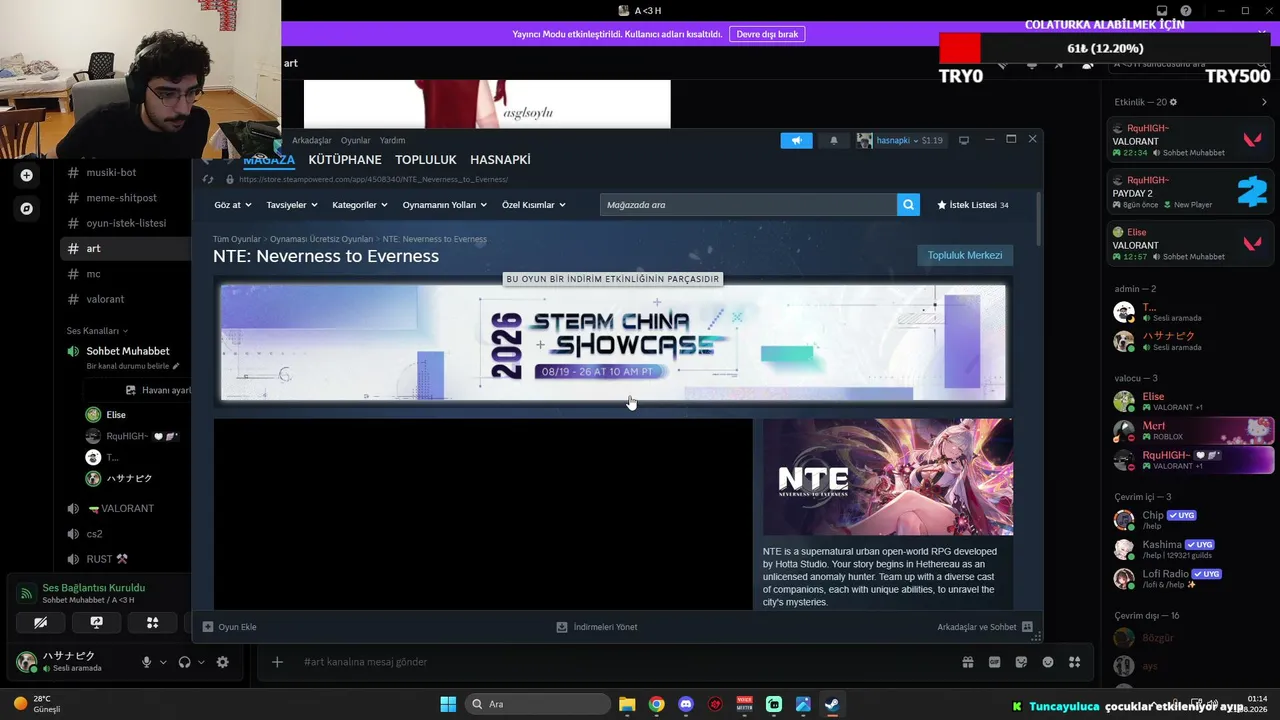
Task: Open the #oyun-istek-listesi channel
Action: [126, 223]
